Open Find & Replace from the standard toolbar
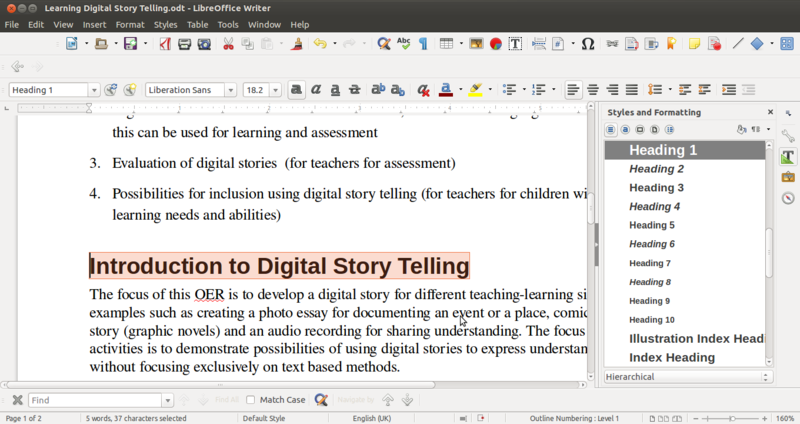Viewport: 800px width, 424px height. pyautogui.click(x=384, y=44)
